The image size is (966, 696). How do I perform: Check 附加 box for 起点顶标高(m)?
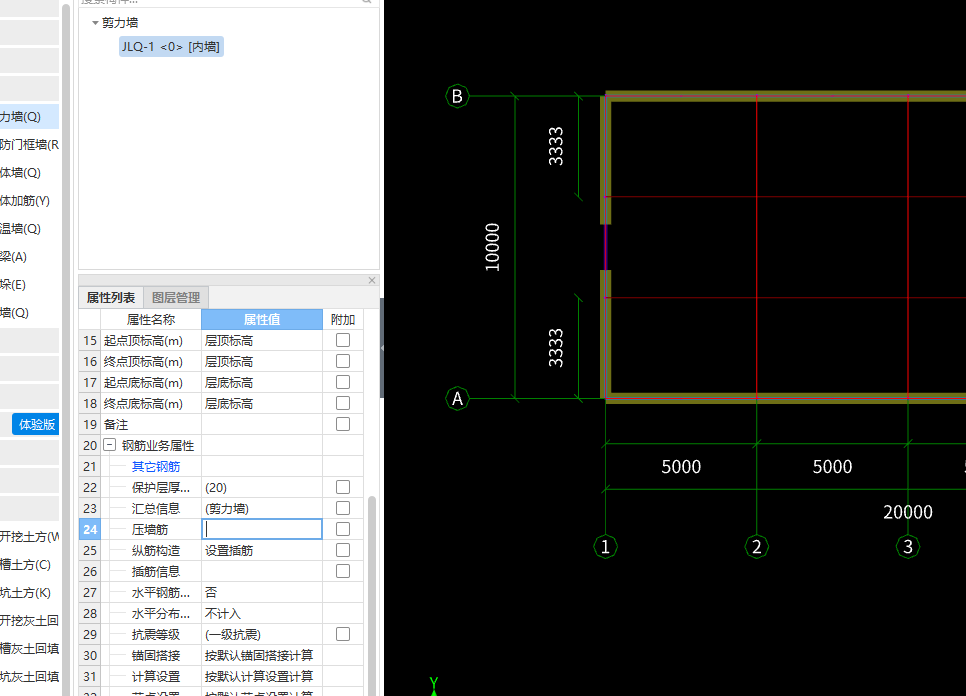(x=343, y=340)
